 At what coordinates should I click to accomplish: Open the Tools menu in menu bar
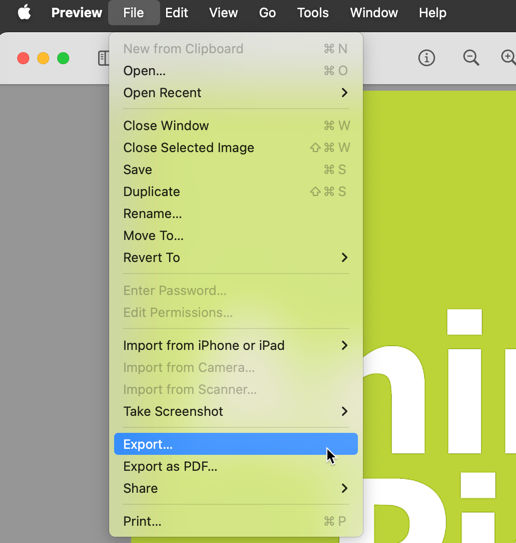[313, 13]
